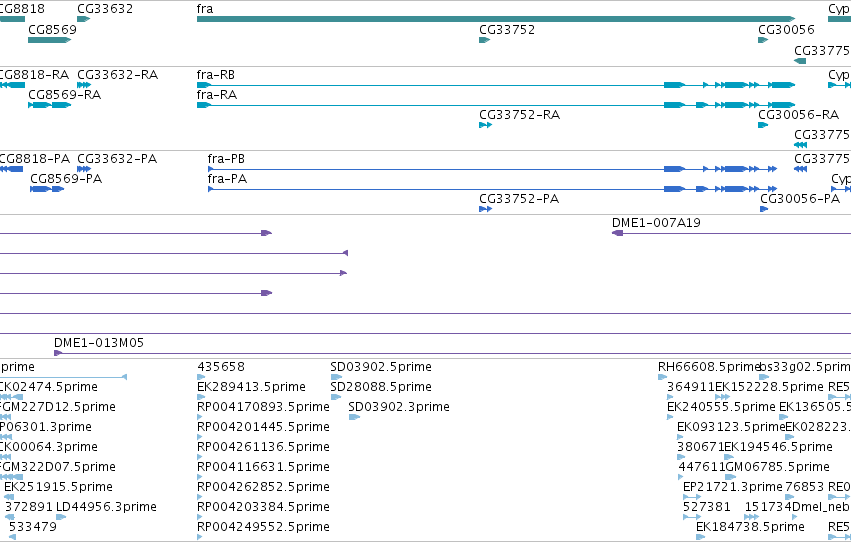Open the CG33752 gene label
This screenshot has width=851, height=542.
pos(507,29)
